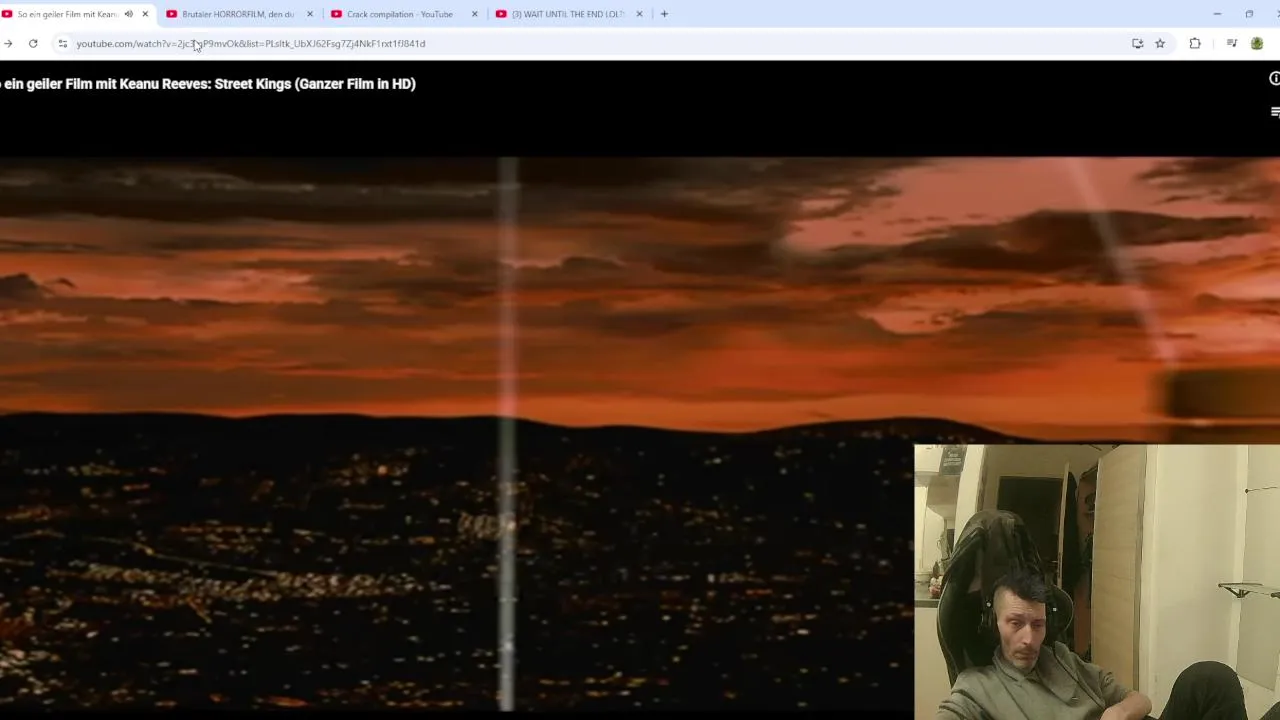
Task: Restore down the Chrome window
Action: pyautogui.click(x=1249, y=14)
